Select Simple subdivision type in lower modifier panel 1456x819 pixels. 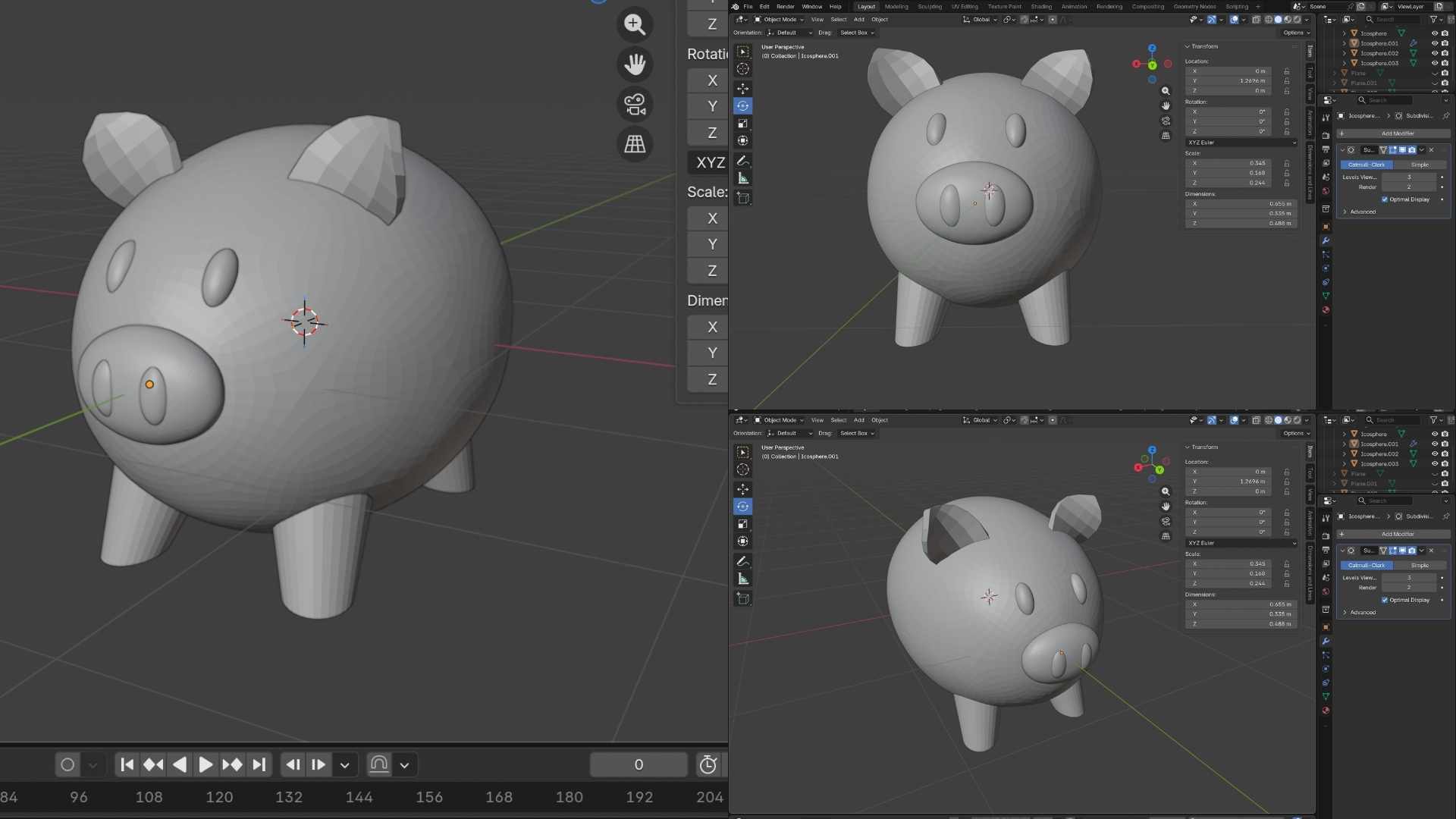pos(1420,565)
